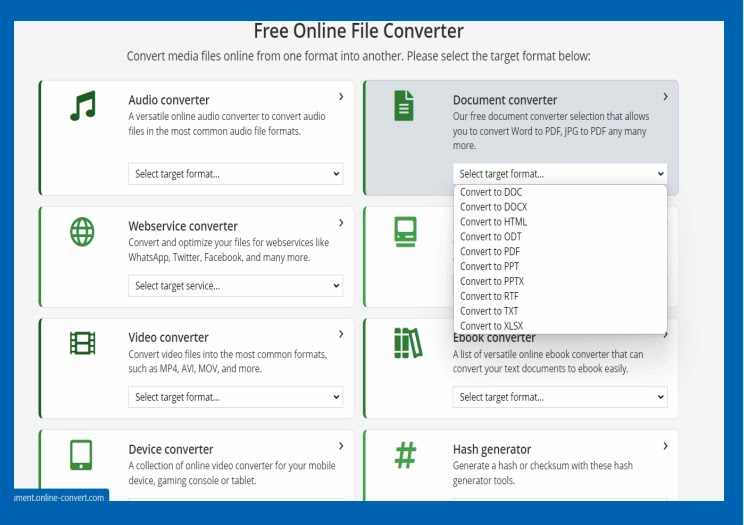Click the Webservice converter globe icon

(82, 232)
